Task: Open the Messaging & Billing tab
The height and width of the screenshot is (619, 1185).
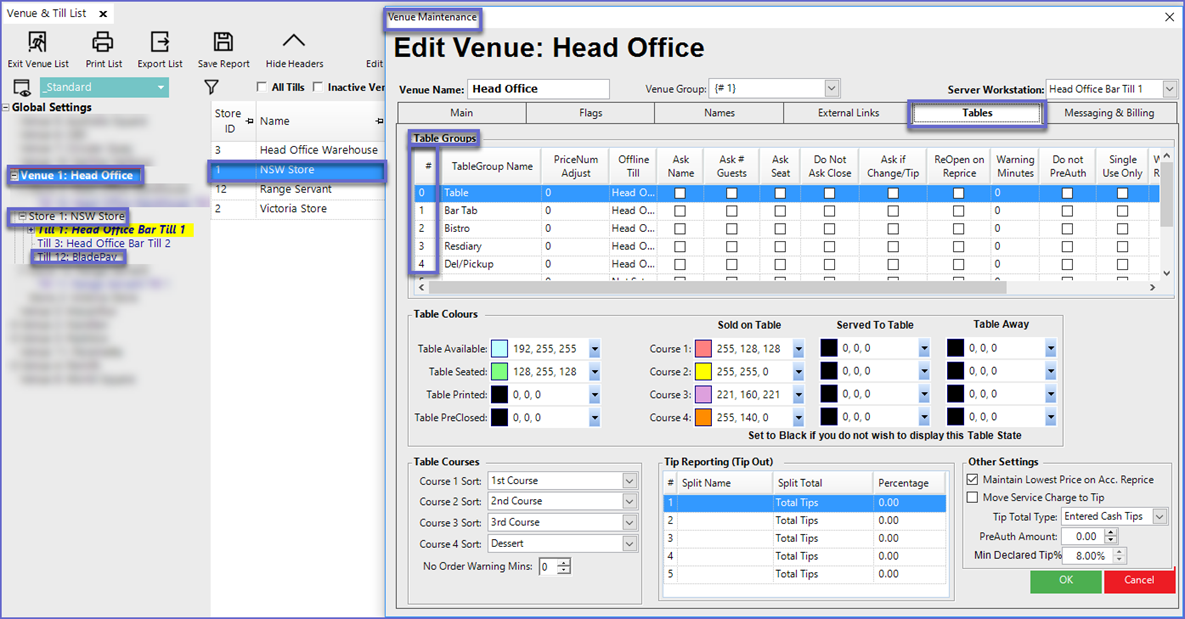Action: [x=1108, y=113]
